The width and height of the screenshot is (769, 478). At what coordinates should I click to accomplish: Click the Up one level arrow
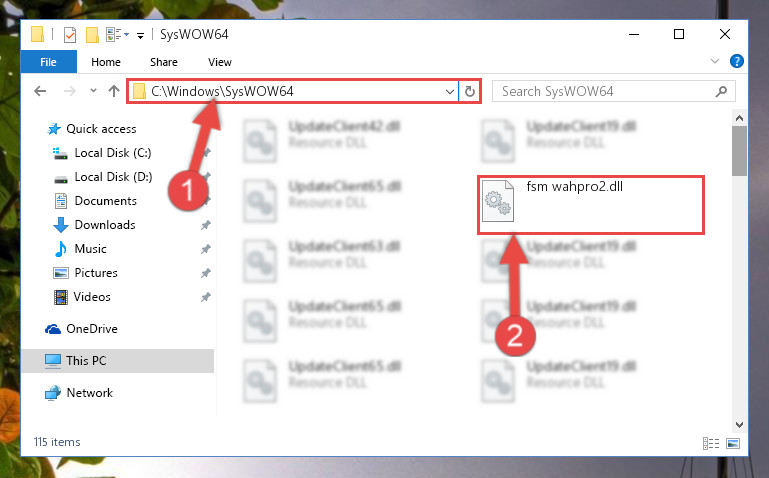(114, 91)
